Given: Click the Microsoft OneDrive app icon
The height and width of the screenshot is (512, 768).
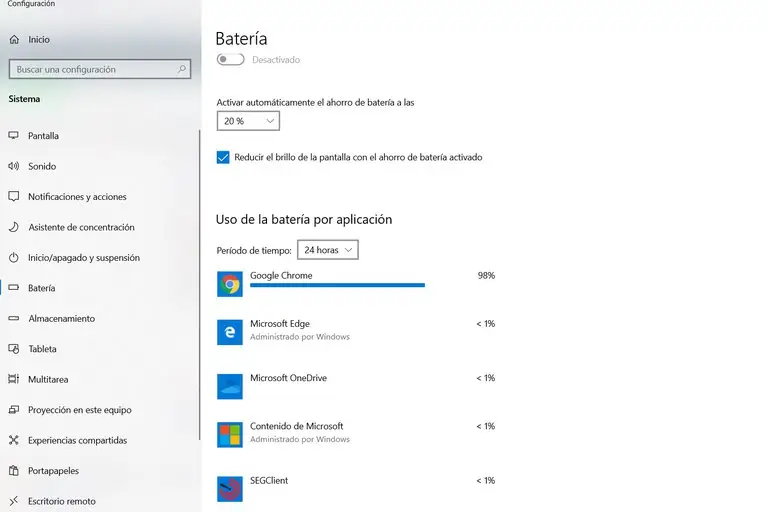Looking at the screenshot, I should click(230, 387).
